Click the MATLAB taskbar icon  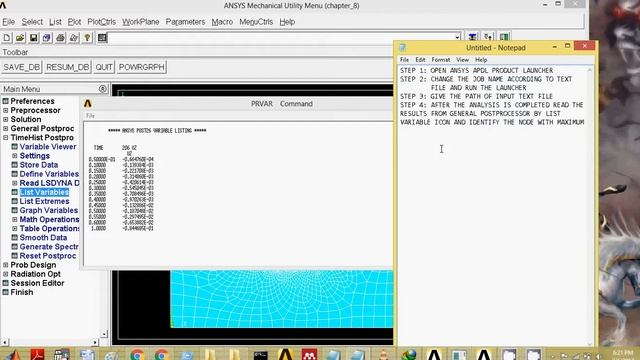[x=12, y=354]
